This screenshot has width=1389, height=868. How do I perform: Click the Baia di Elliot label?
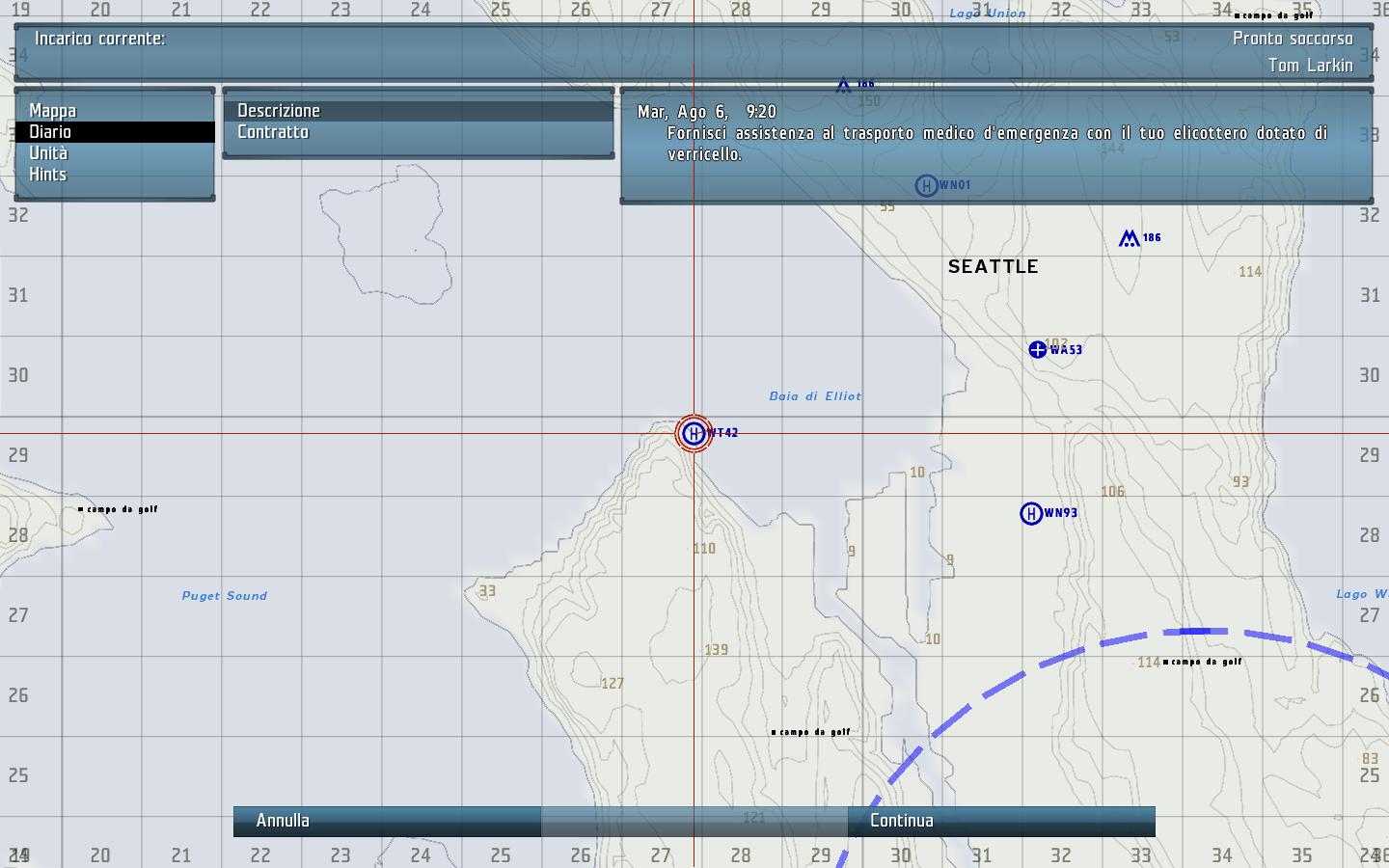[815, 395]
